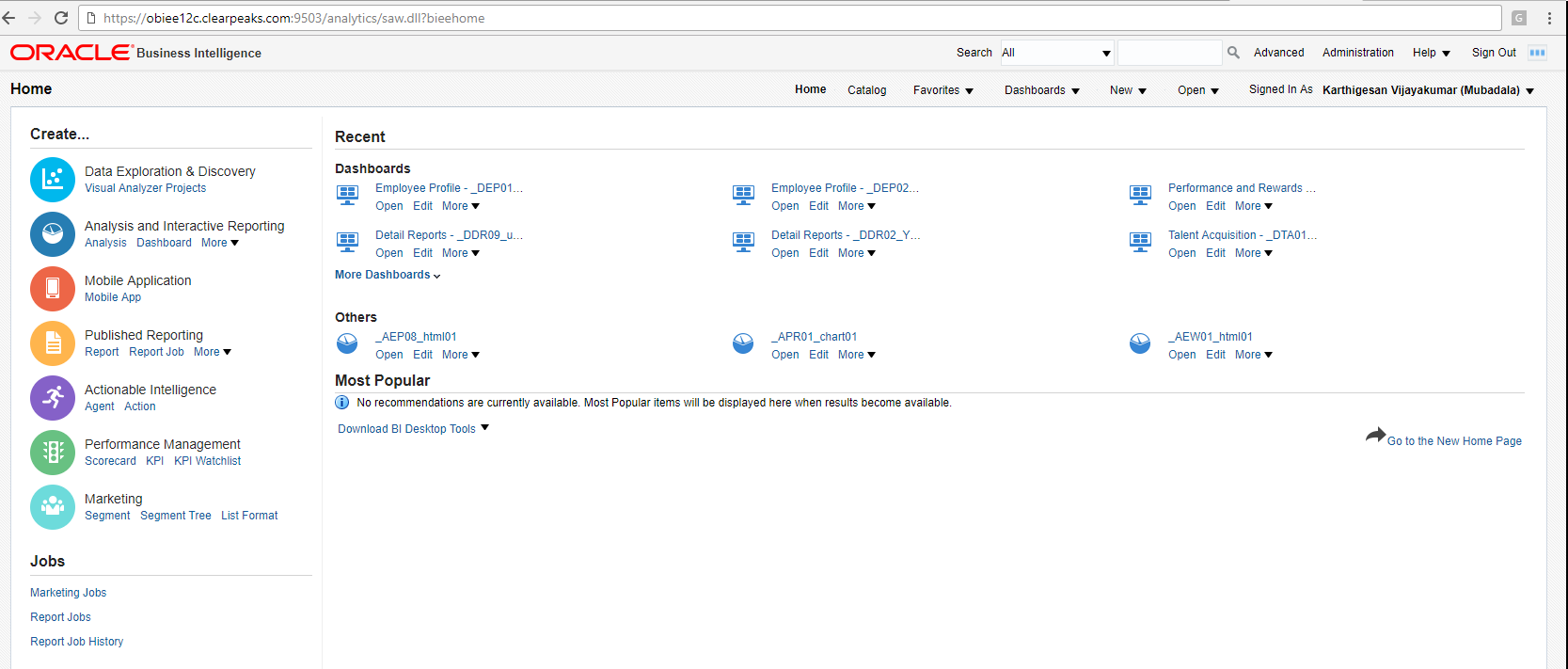Expand the Open menu in the header

tap(1198, 90)
